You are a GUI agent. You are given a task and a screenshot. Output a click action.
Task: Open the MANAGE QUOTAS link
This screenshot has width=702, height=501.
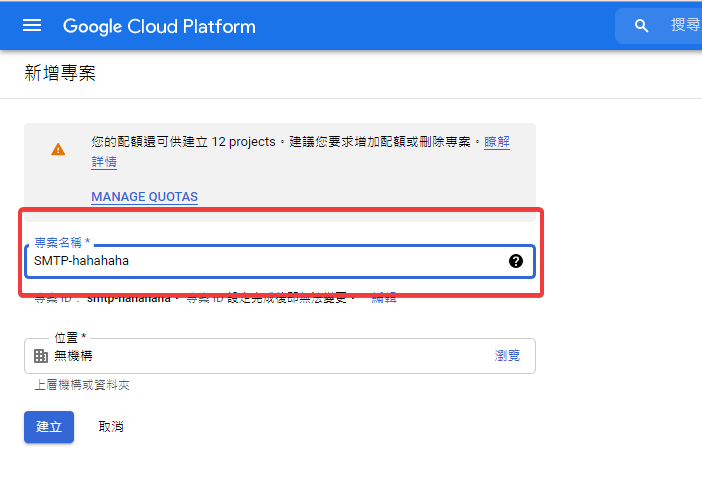tap(145, 197)
